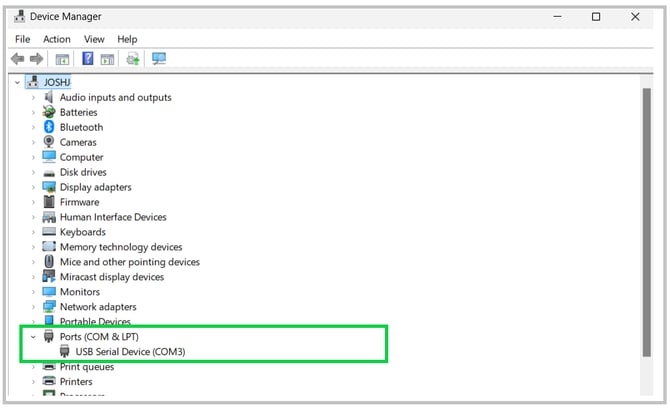
Task: Expand the Network adapters arrow
Action: [33, 307]
